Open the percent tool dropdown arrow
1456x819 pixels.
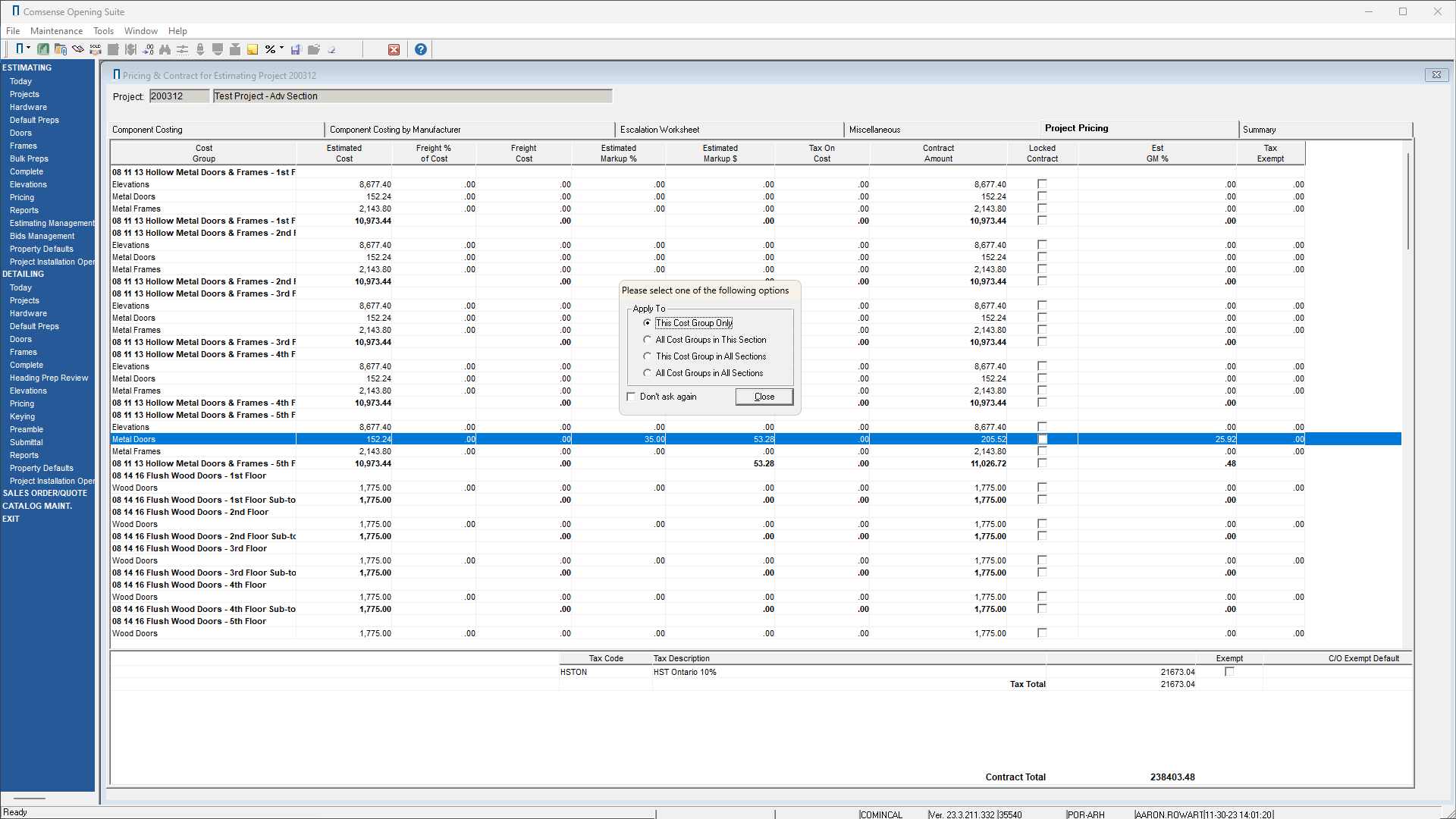click(281, 49)
